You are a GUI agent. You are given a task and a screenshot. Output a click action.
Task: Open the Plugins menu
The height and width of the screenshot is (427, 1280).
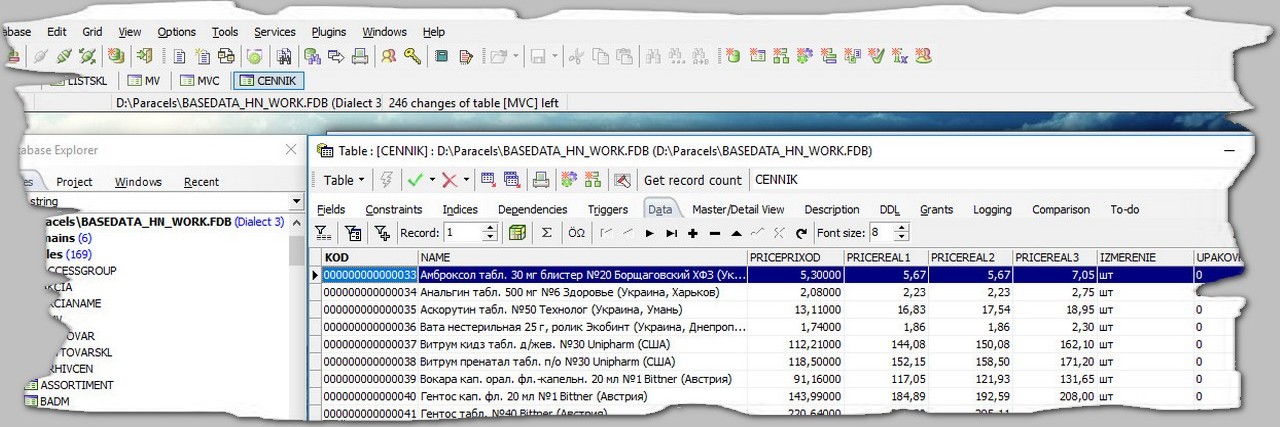point(328,32)
